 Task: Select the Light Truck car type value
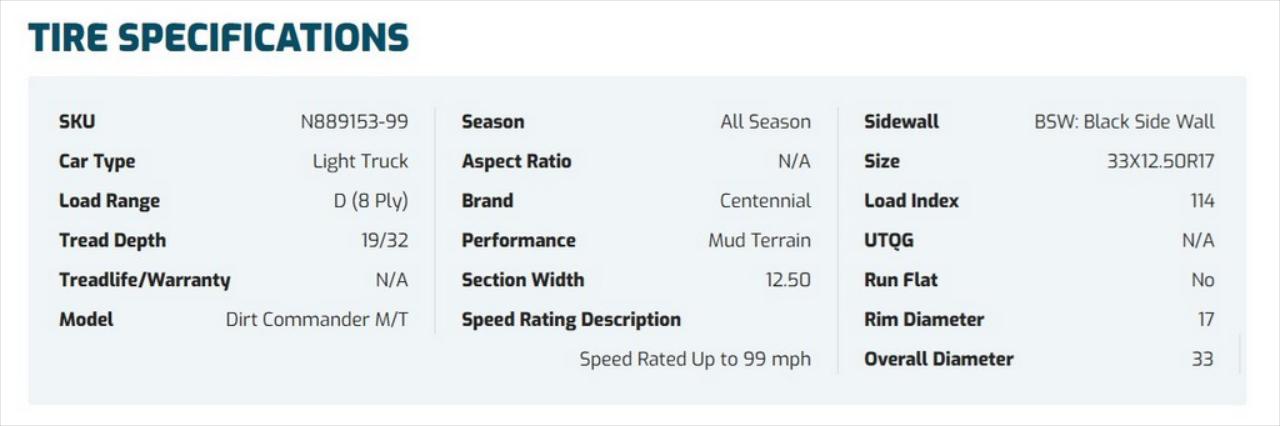point(360,161)
